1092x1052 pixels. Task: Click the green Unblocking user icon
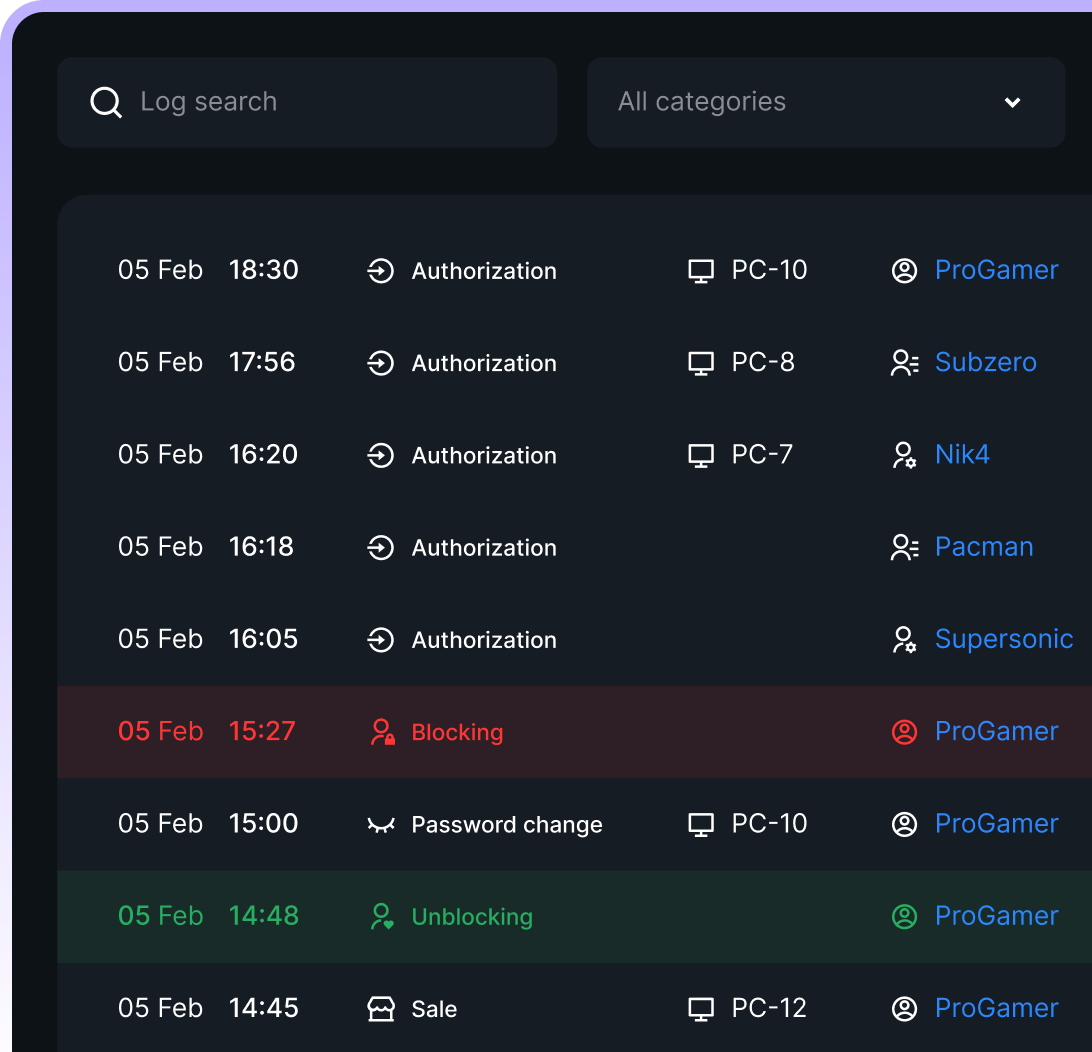click(x=382, y=916)
